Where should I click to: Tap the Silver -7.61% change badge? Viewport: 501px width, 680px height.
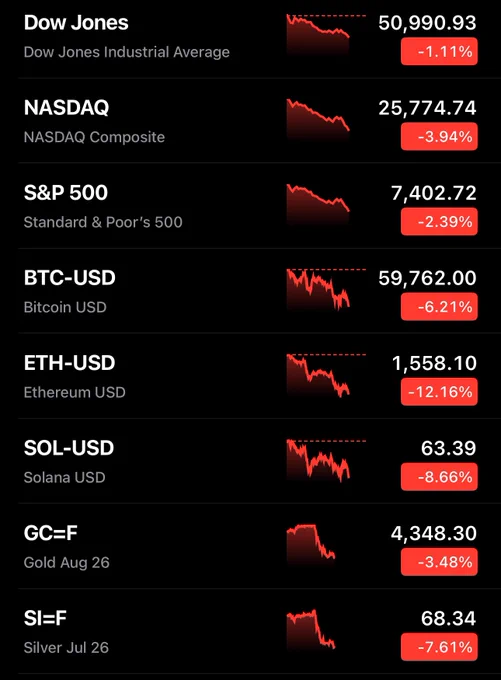(439, 647)
